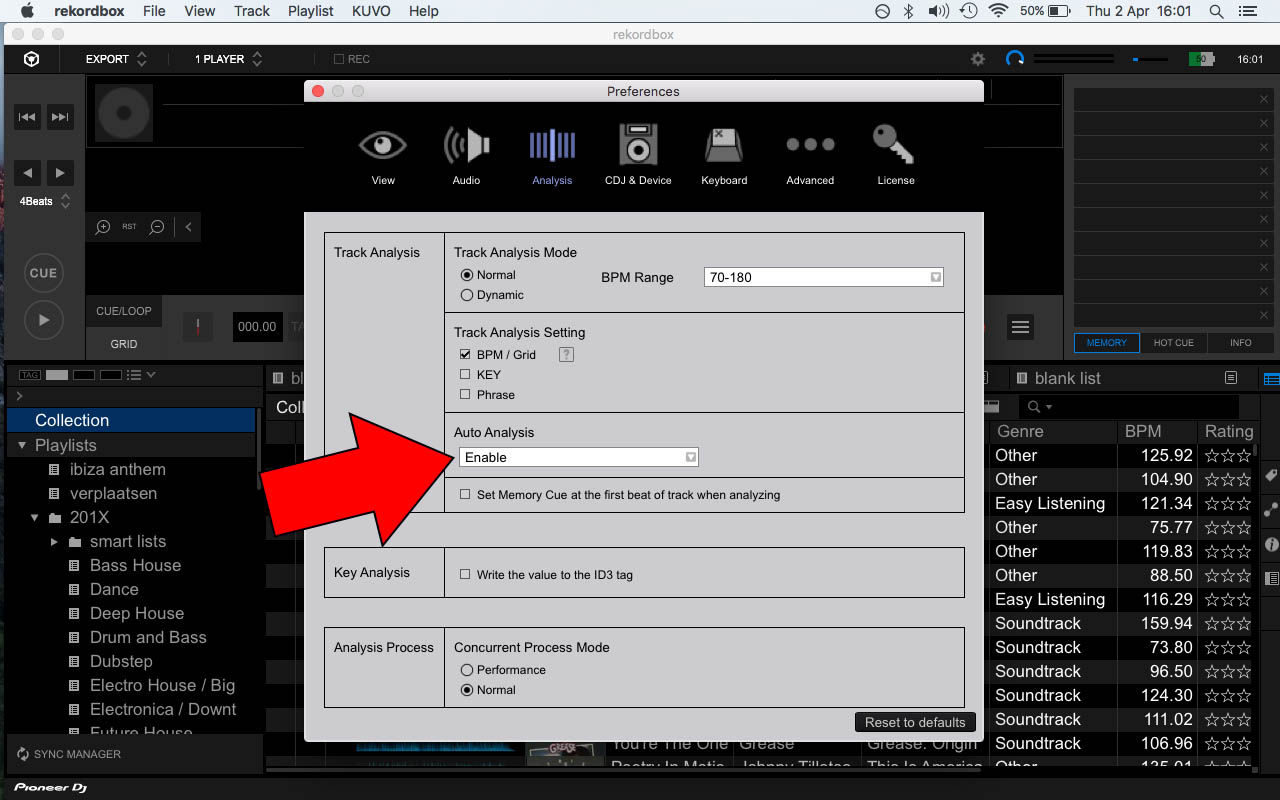This screenshot has height=800, width=1280.
Task: Open the License preferences pane
Action: [x=895, y=152]
